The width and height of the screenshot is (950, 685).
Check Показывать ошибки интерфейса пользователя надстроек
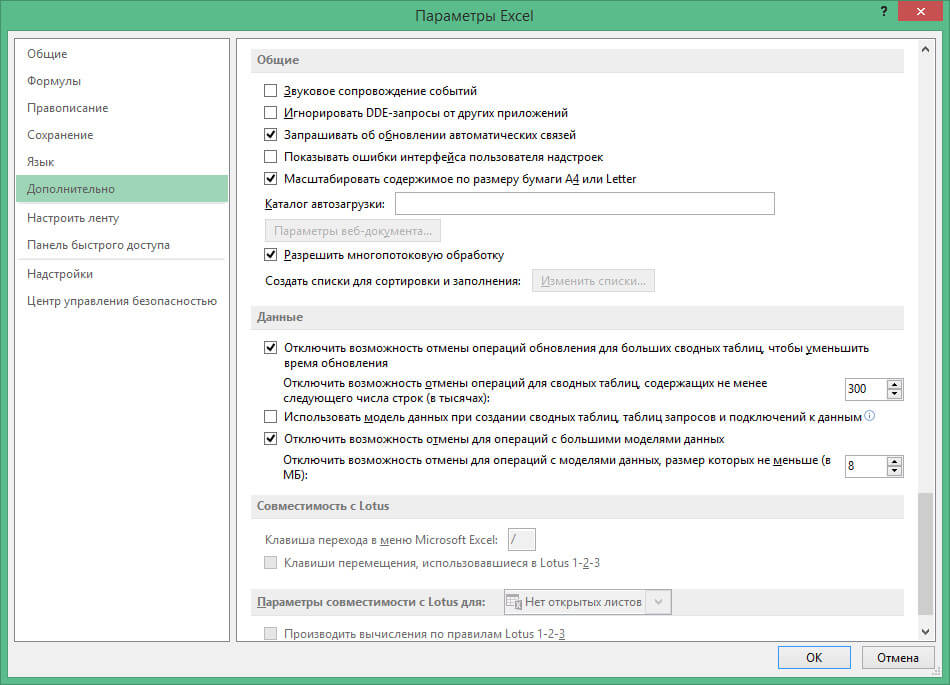[x=270, y=157]
